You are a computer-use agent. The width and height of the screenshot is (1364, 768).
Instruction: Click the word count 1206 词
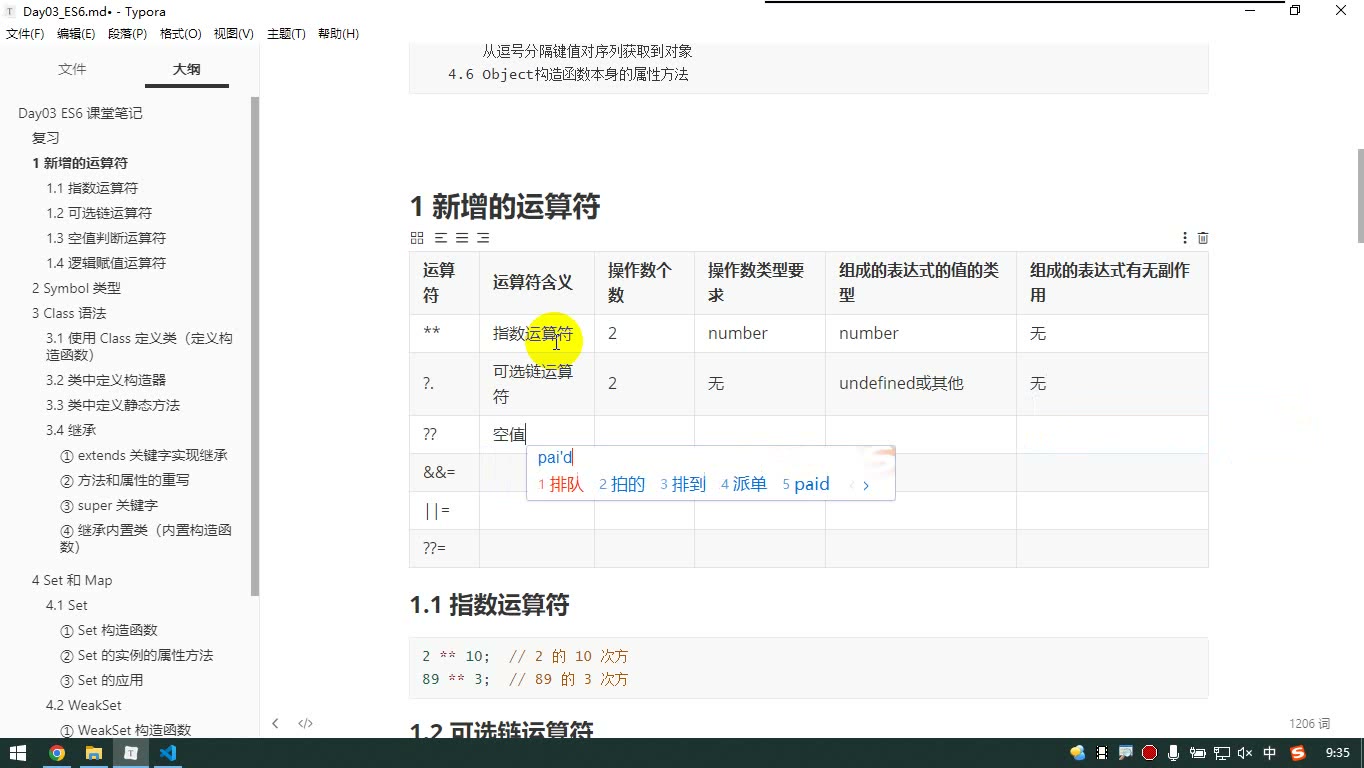(x=1310, y=723)
